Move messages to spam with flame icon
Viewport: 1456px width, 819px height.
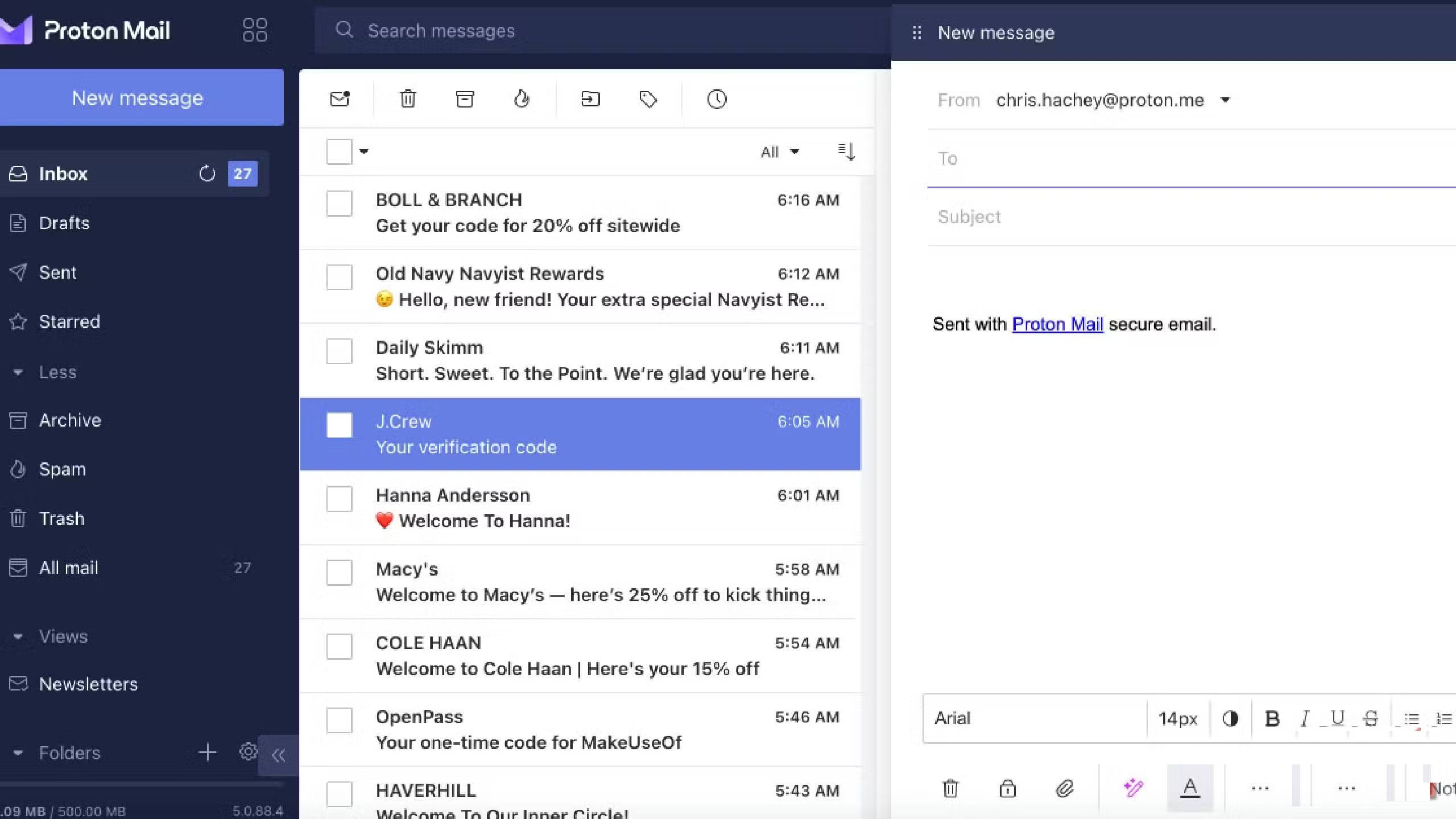[x=522, y=98]
